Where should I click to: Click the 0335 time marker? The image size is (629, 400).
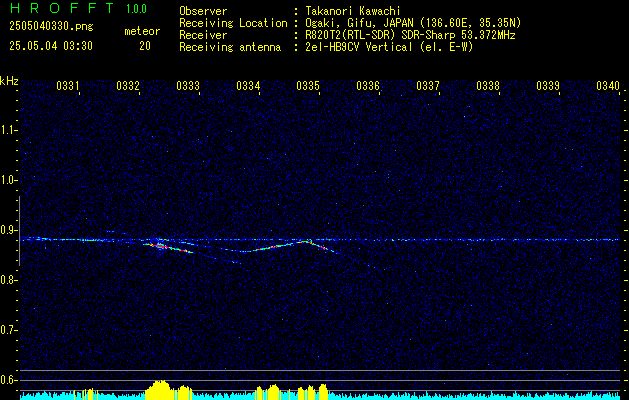308,85
